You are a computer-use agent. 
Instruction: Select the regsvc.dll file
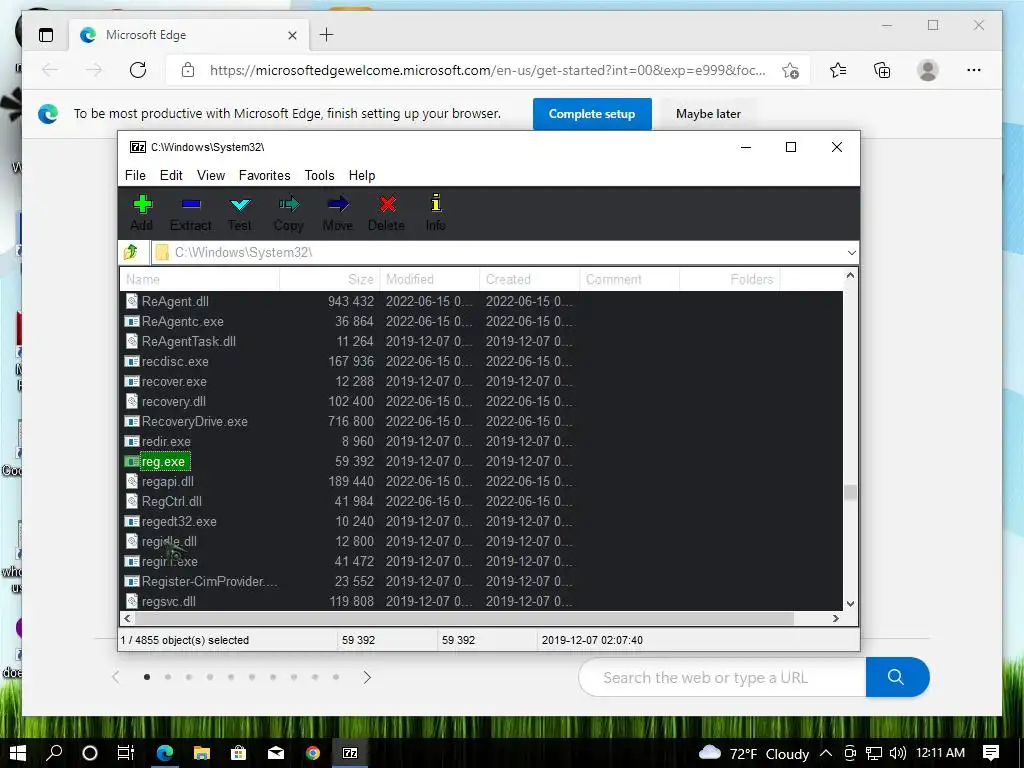pos(168,601)
